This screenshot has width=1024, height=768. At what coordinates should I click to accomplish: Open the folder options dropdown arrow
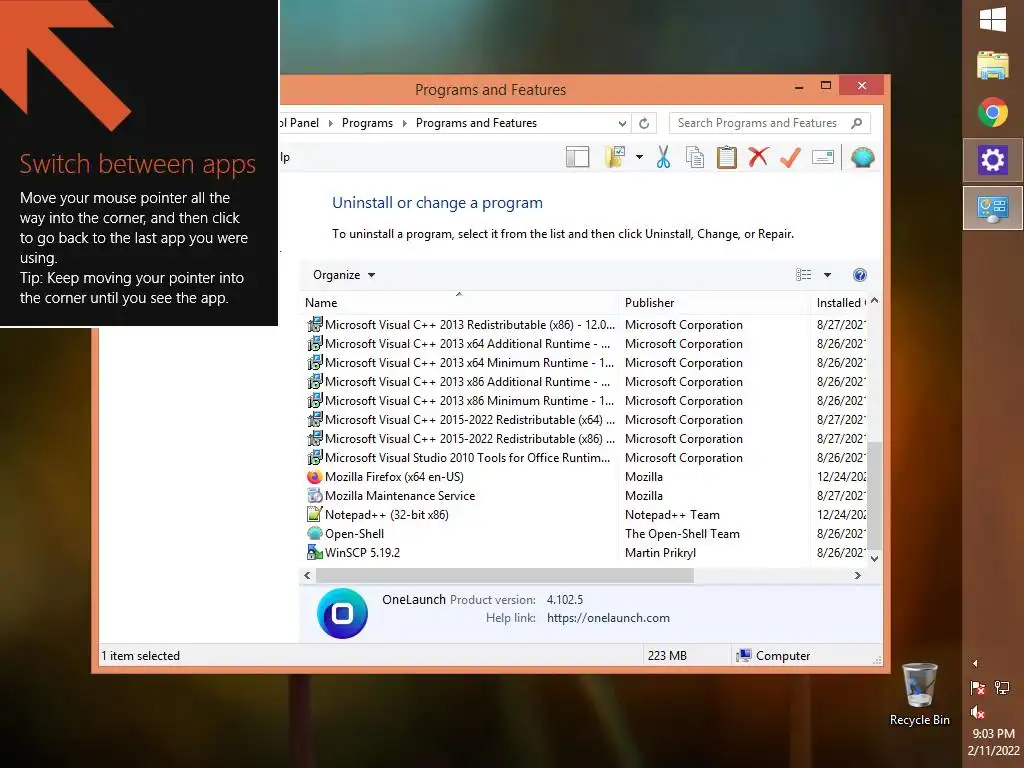point(639,157)
